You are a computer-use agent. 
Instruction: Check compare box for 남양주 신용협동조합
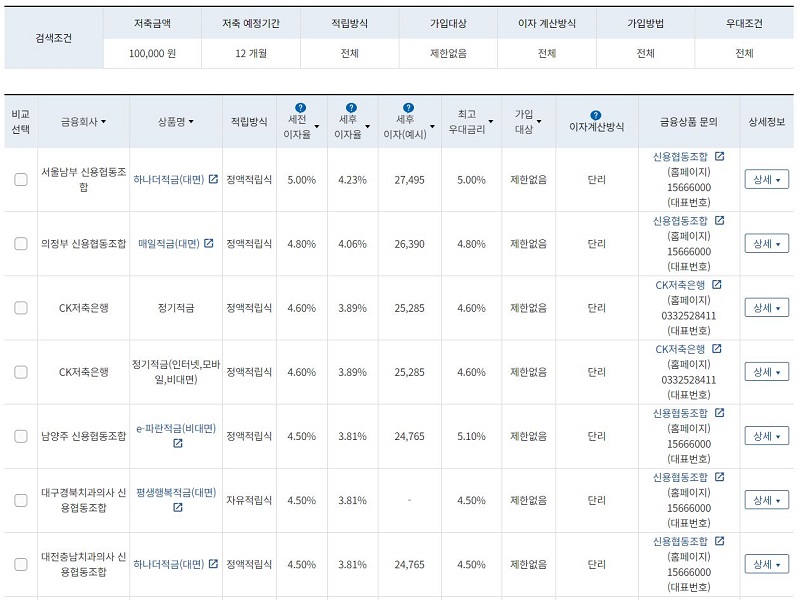tap(21, 436)
